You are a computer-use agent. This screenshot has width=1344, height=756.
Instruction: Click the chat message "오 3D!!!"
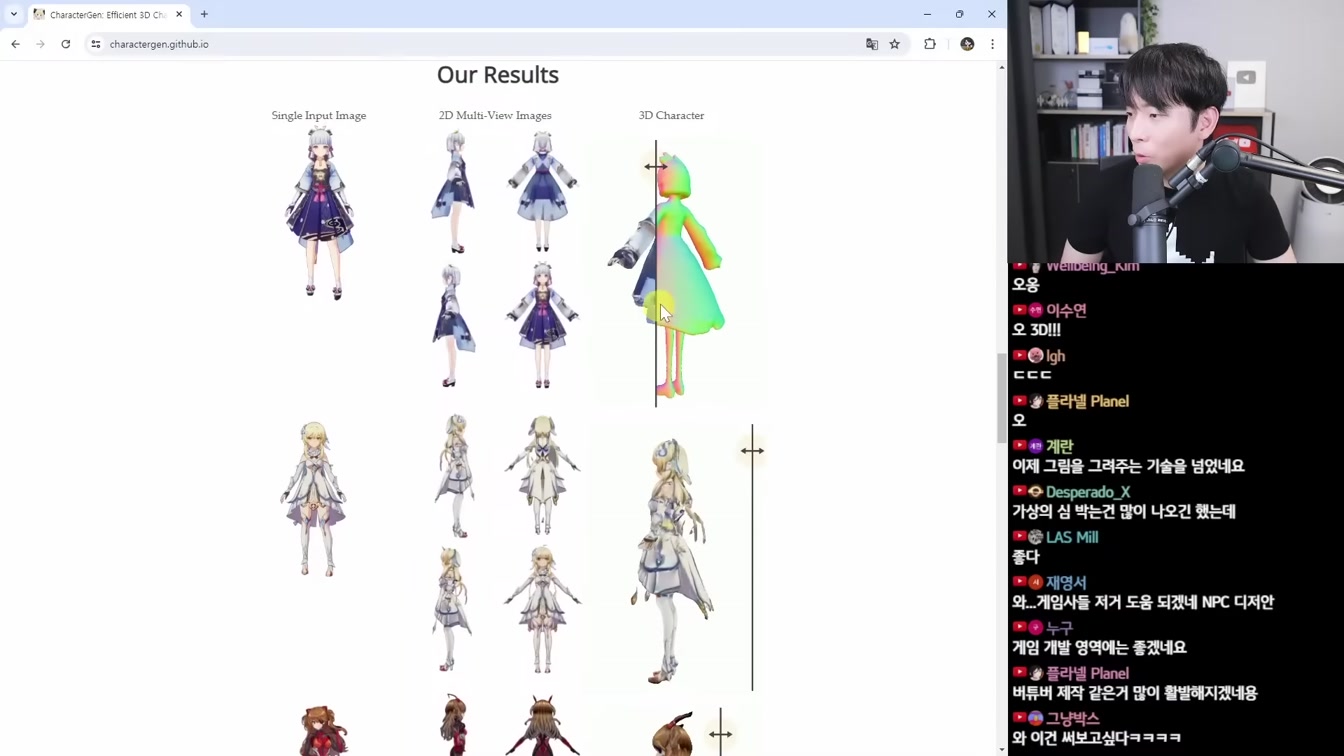1037,330
